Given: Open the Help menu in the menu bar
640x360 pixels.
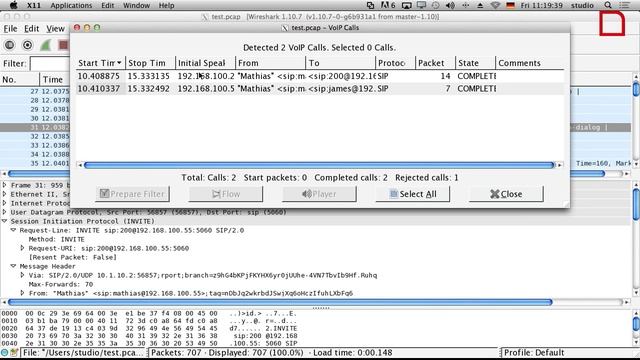Looking at the screenshot, I should click(166, 5).
